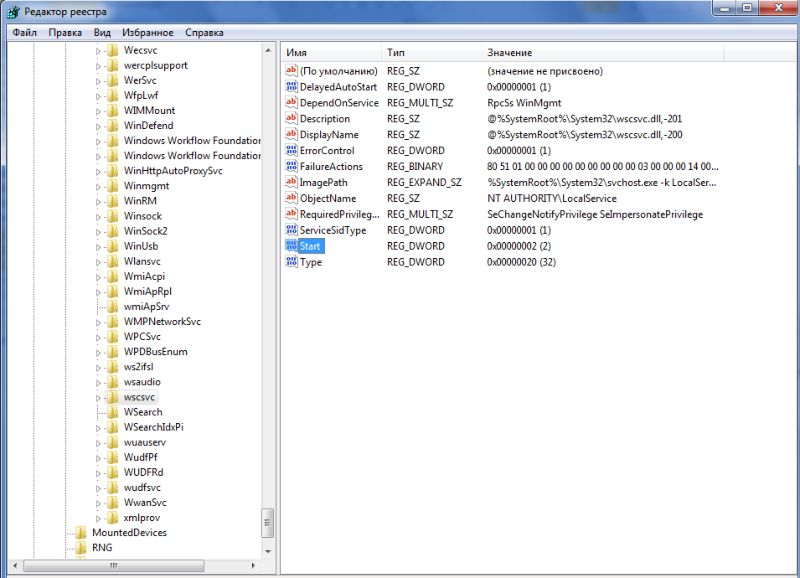
Task: Select the MountedDevices folder icon
Action: [81, 533]
